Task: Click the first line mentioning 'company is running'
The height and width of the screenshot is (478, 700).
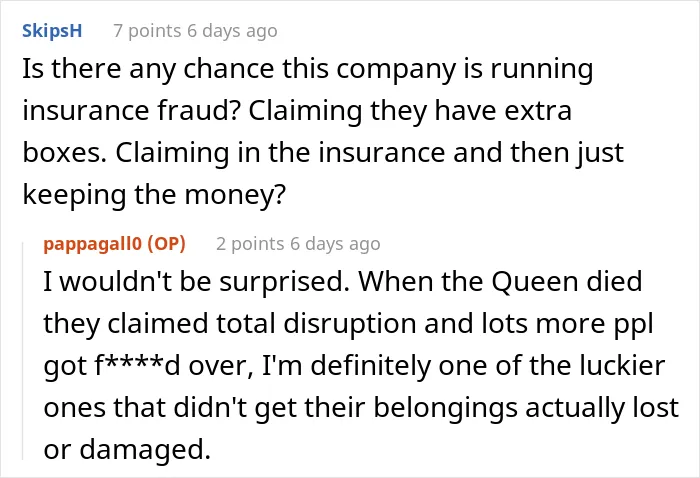Action: point(308,69)
